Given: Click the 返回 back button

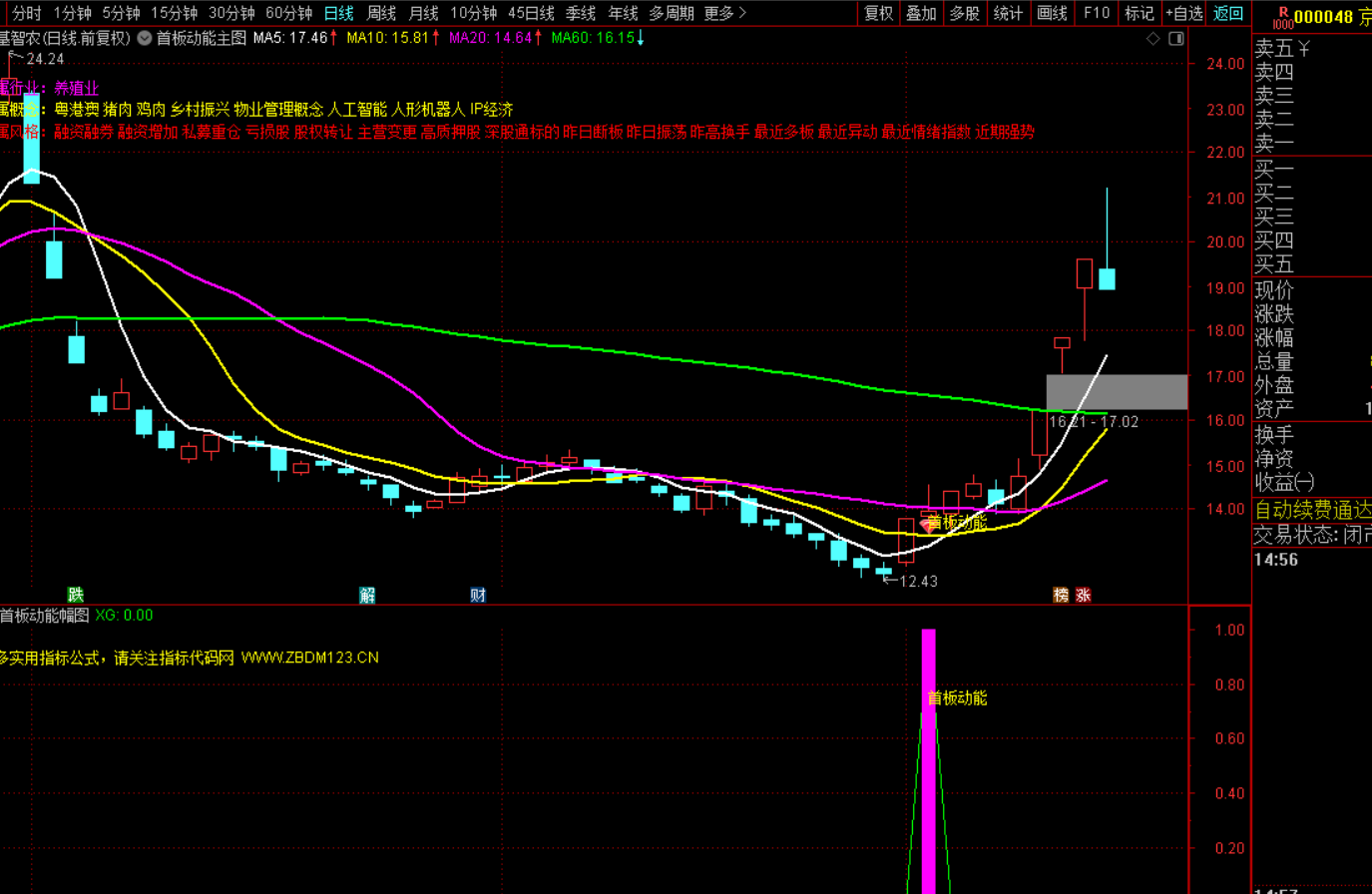Looking at the screenshot, I should pos(1228,13).
